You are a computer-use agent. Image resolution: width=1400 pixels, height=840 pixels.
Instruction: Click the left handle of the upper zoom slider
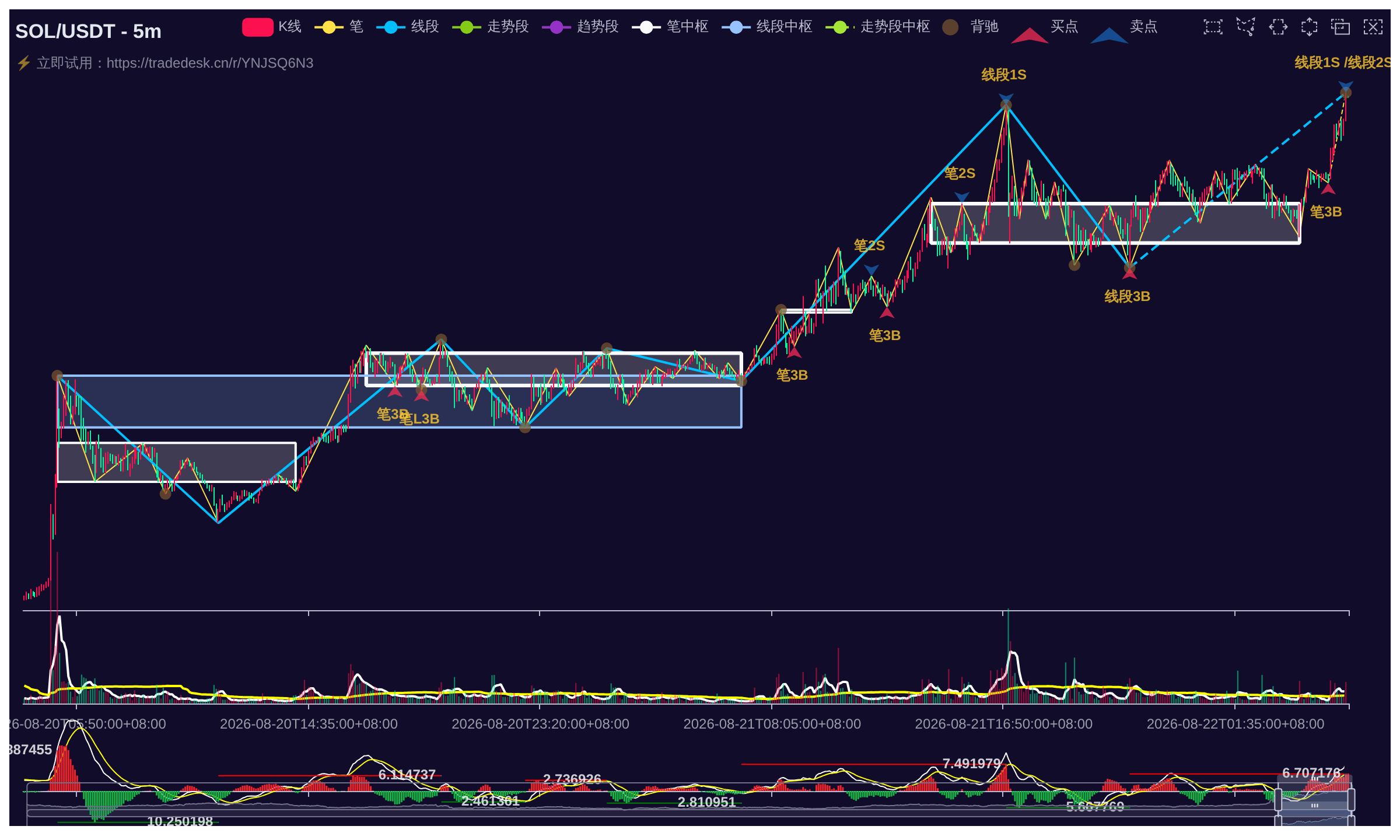coord(1277,799)
